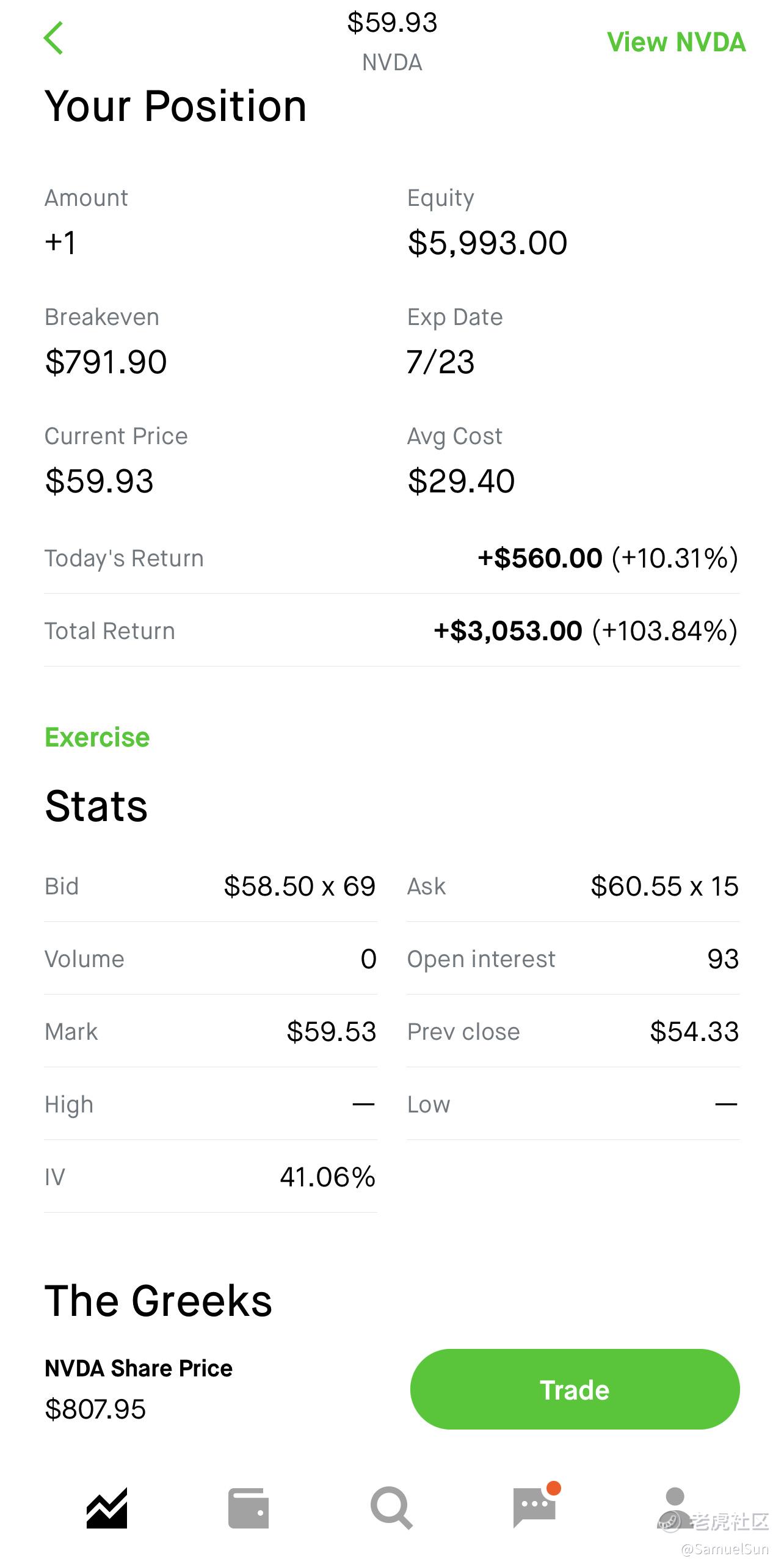
Task: Tap the green Trade button
Action: [x=575, y=1389]
